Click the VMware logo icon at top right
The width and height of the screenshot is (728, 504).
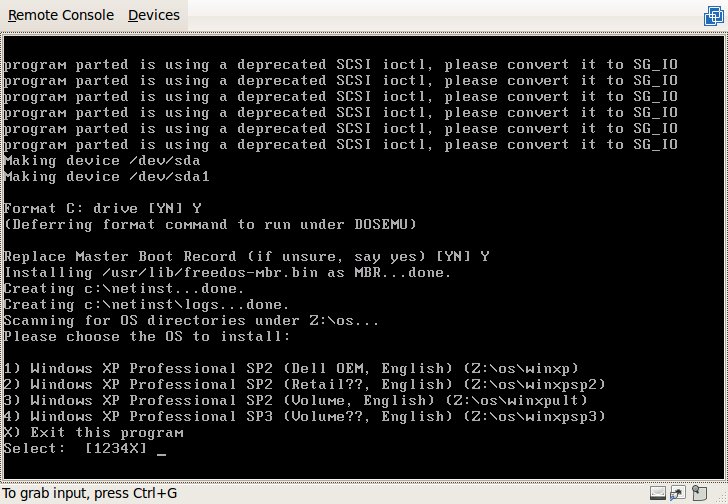[x=713, y=15]
